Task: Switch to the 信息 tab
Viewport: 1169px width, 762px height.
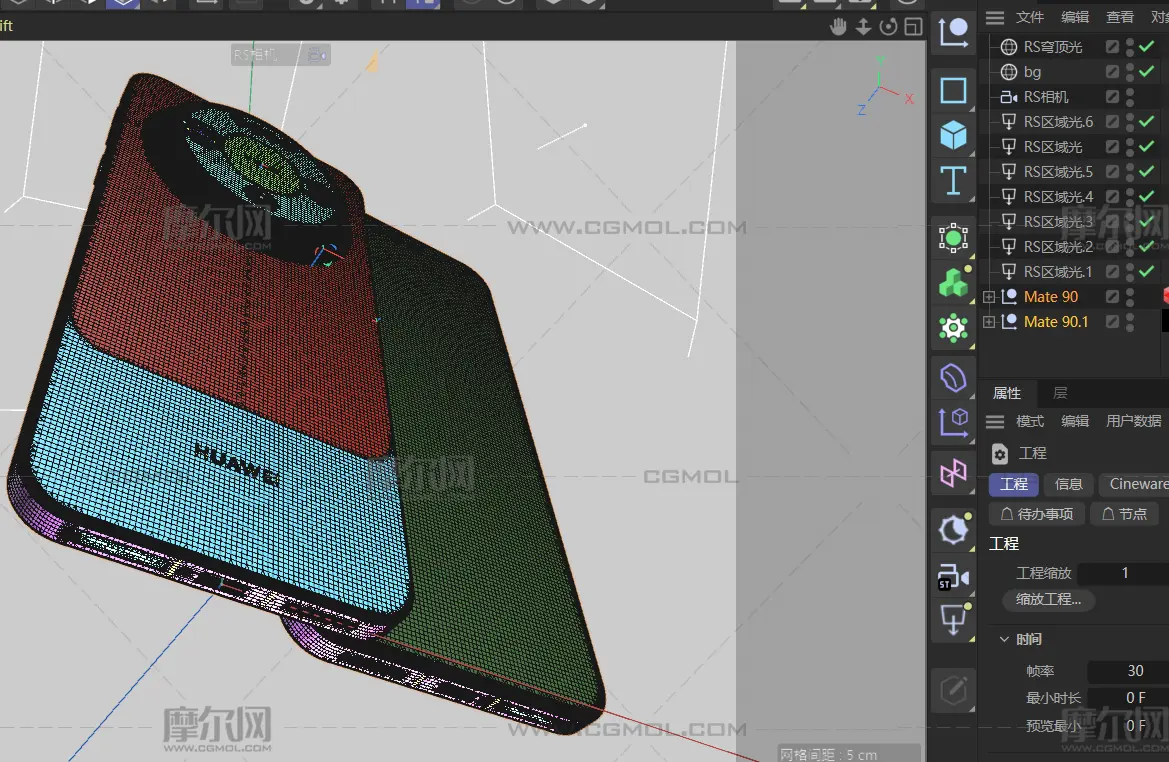Action: point(1068,484)
